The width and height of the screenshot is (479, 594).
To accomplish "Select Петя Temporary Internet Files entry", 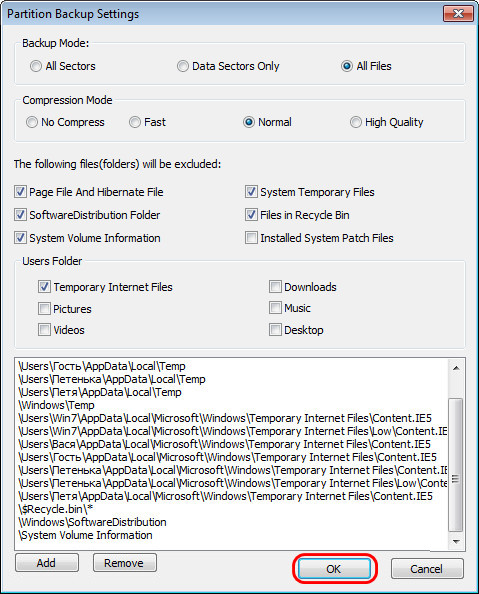I will coord(225,496).
